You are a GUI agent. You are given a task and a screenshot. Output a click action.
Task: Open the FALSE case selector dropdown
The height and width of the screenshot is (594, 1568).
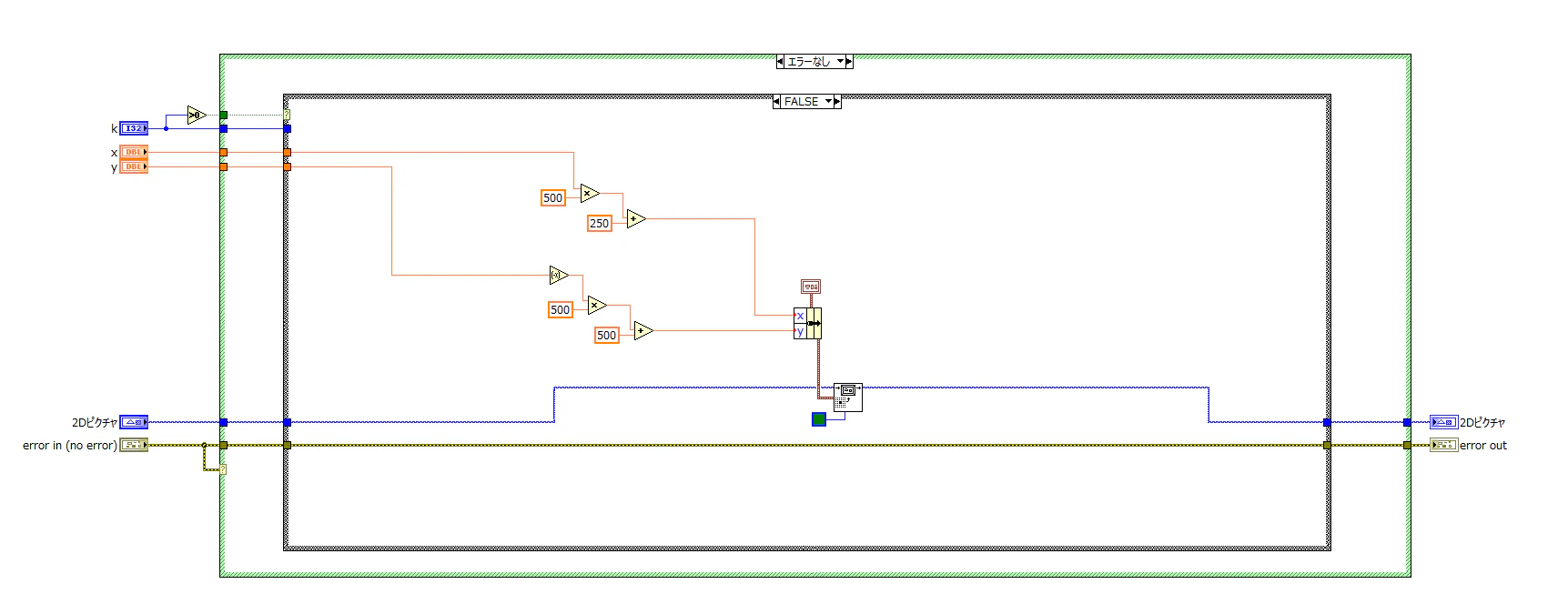829,102
